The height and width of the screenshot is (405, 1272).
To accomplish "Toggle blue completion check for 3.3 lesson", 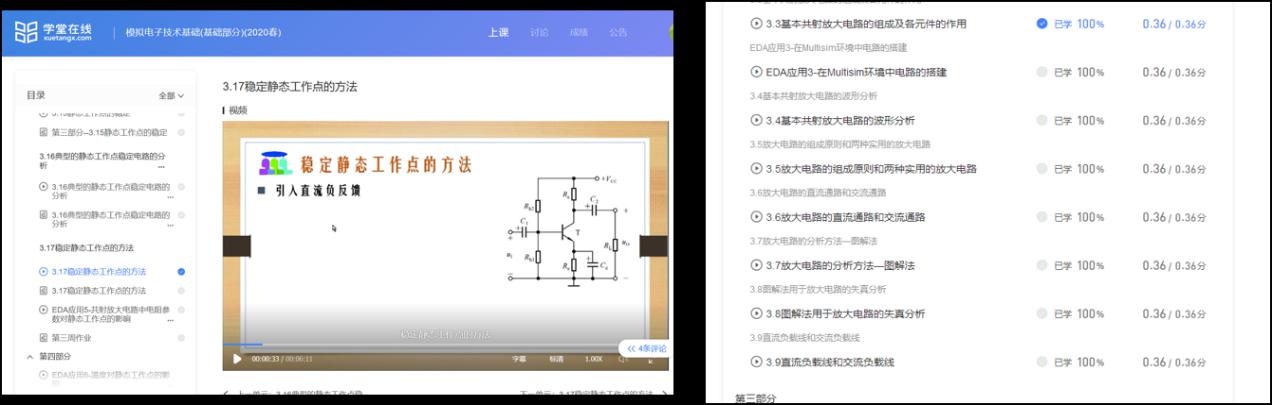I will (1042, 23).
